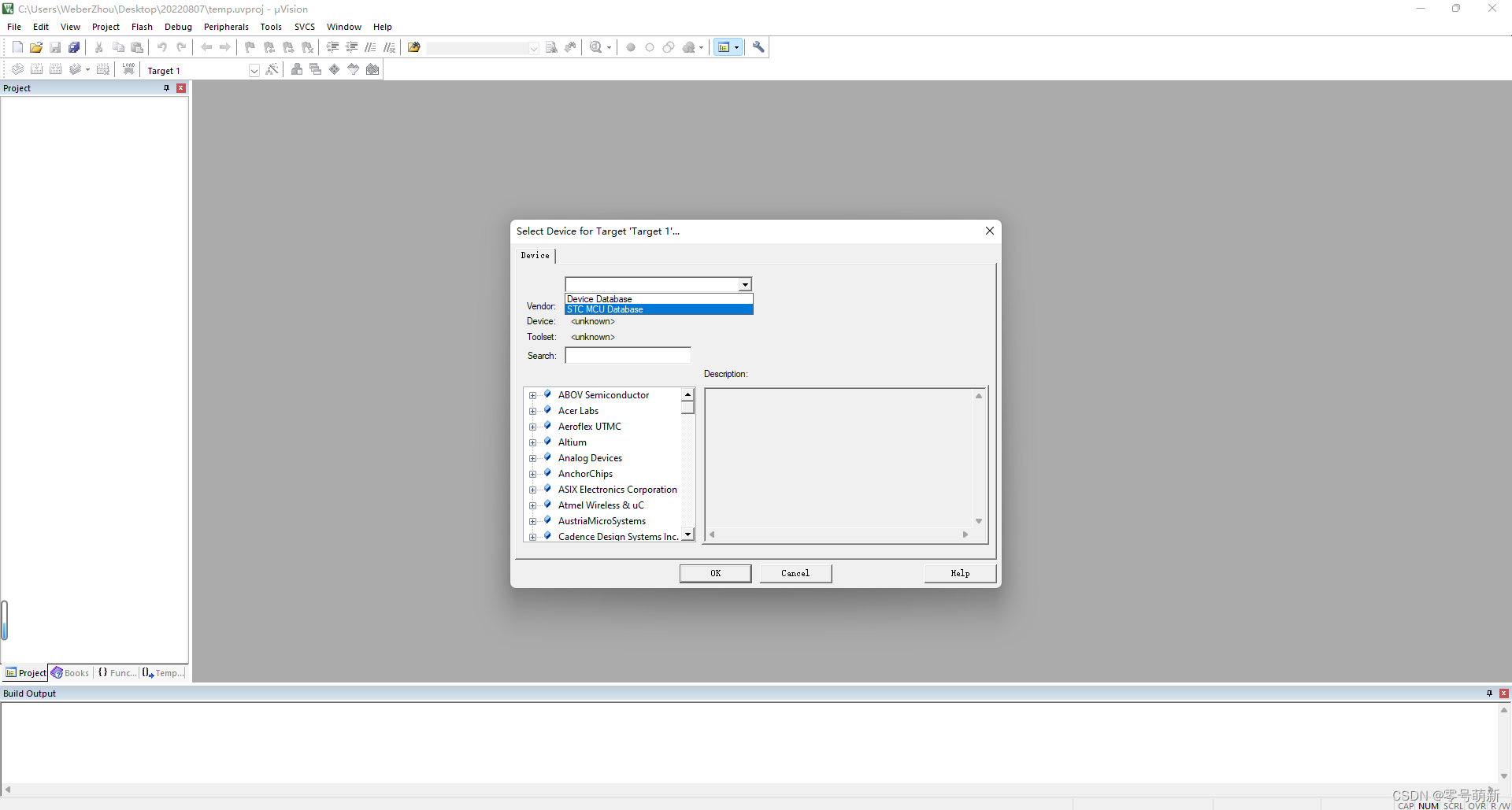Click the Window layout toolbar icon
1512x810 pixels.
(724, 47)
